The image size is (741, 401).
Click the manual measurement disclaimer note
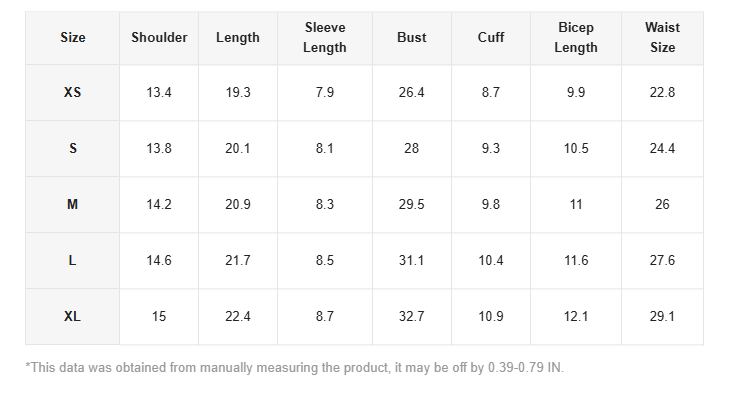(294, 368)
